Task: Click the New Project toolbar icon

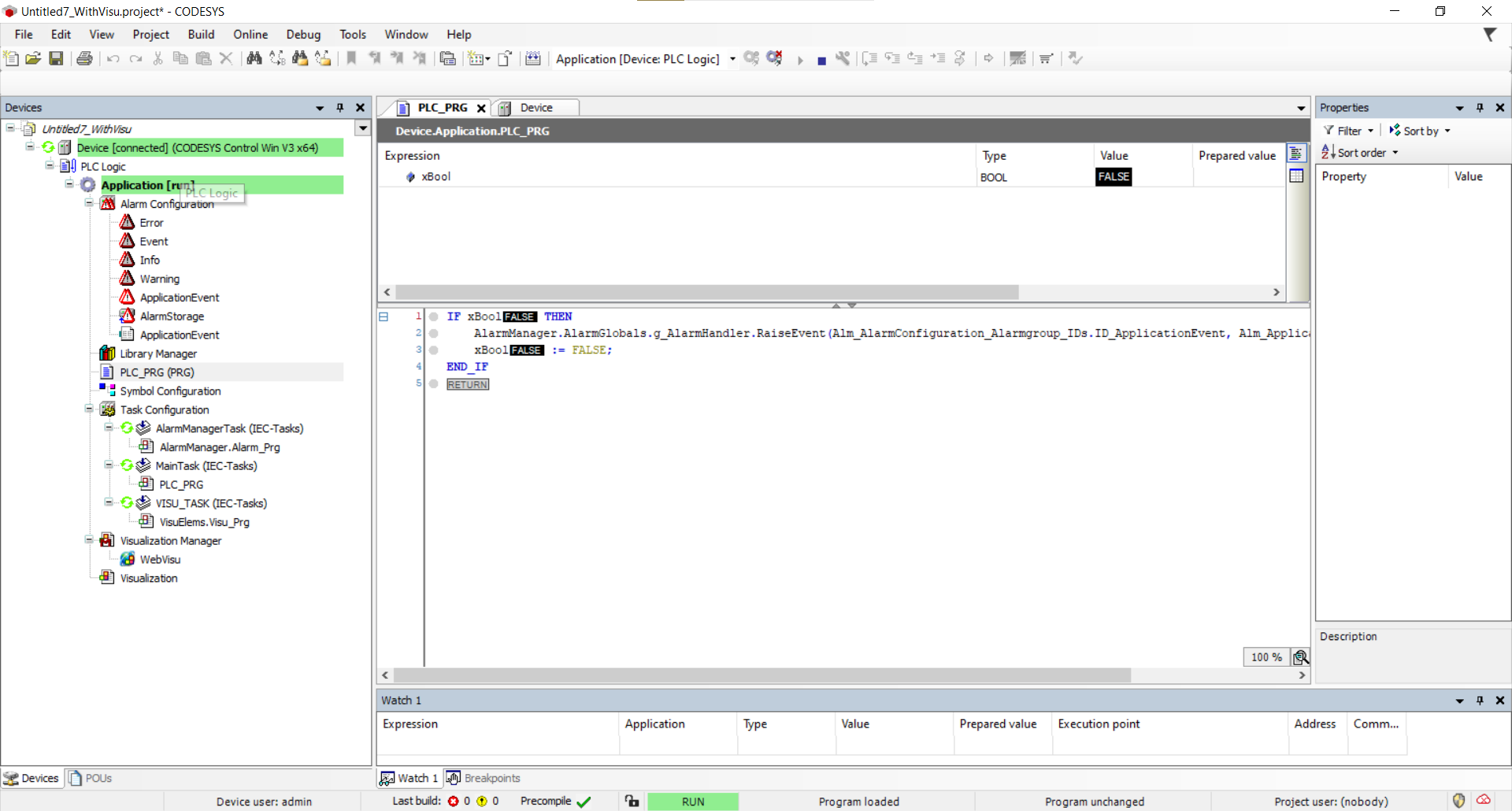Action: click(x=11, y=58)
